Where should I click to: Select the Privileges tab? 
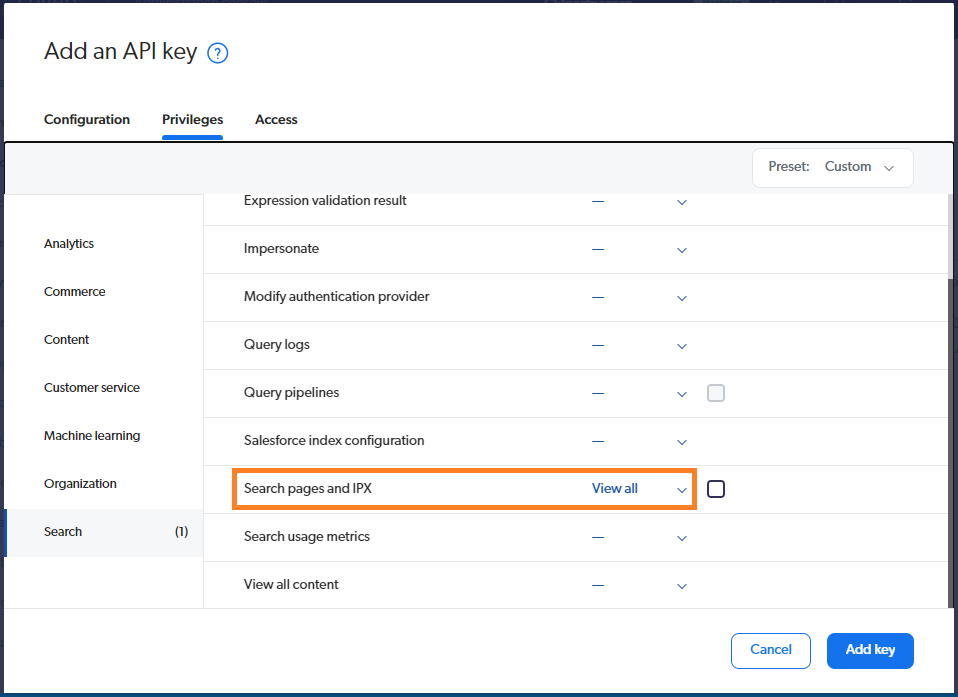pyautogui.click(x=192, y=119)
